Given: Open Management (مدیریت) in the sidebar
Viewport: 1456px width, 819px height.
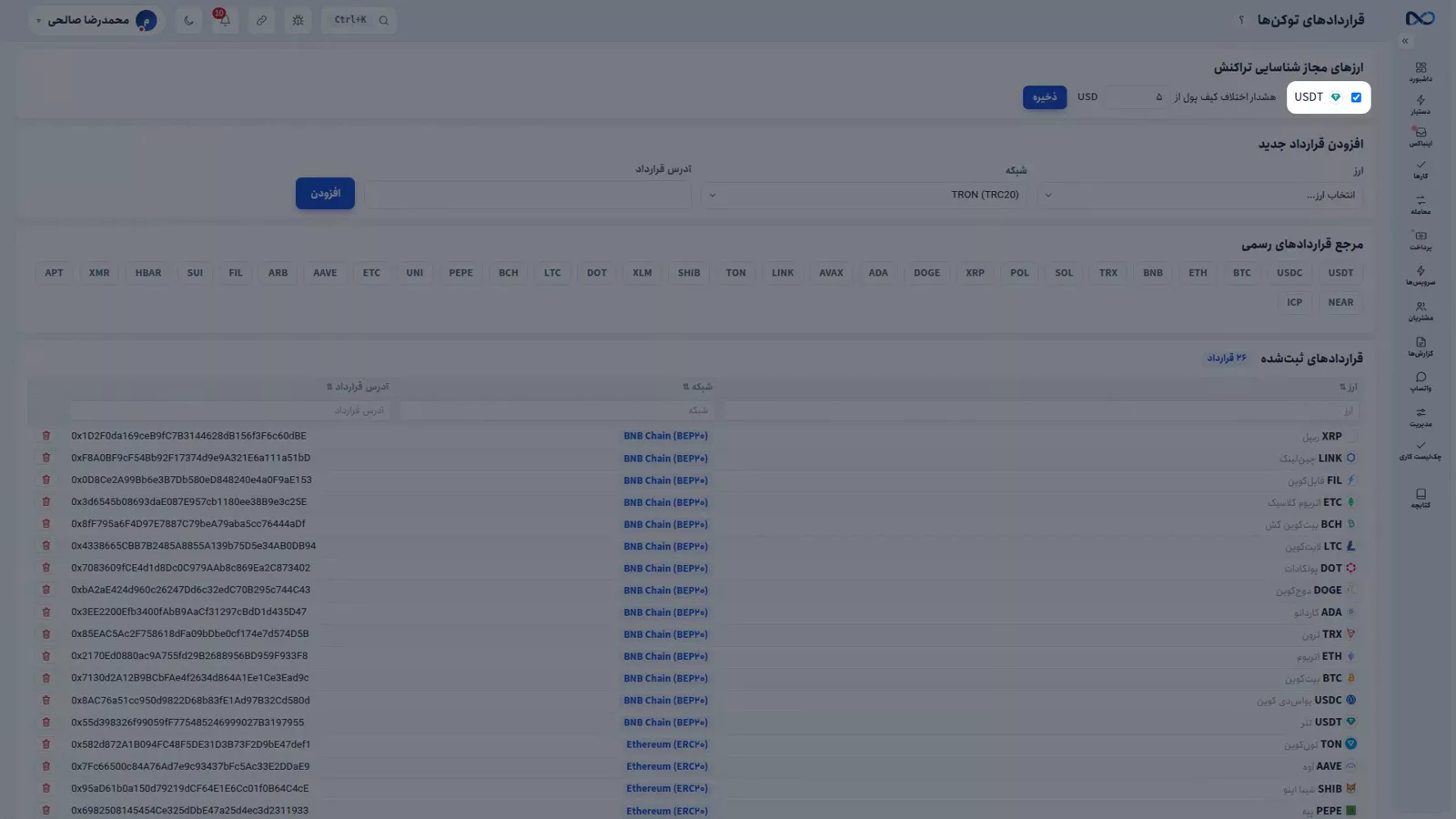Looking at the screenshot, I should 1421,417.
